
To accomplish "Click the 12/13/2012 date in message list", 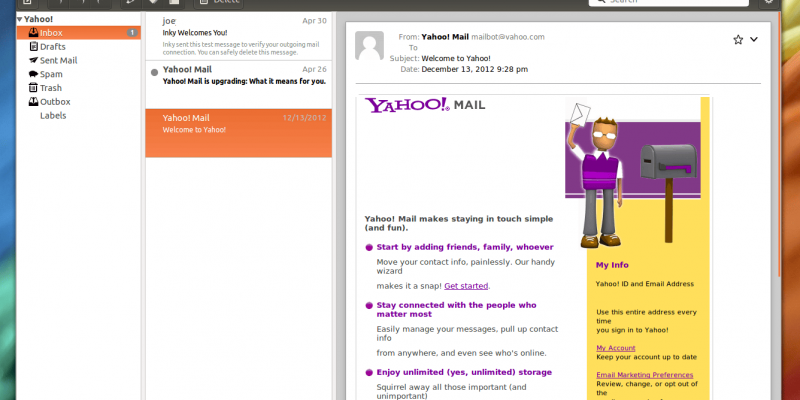I will (x=305, y=118).
